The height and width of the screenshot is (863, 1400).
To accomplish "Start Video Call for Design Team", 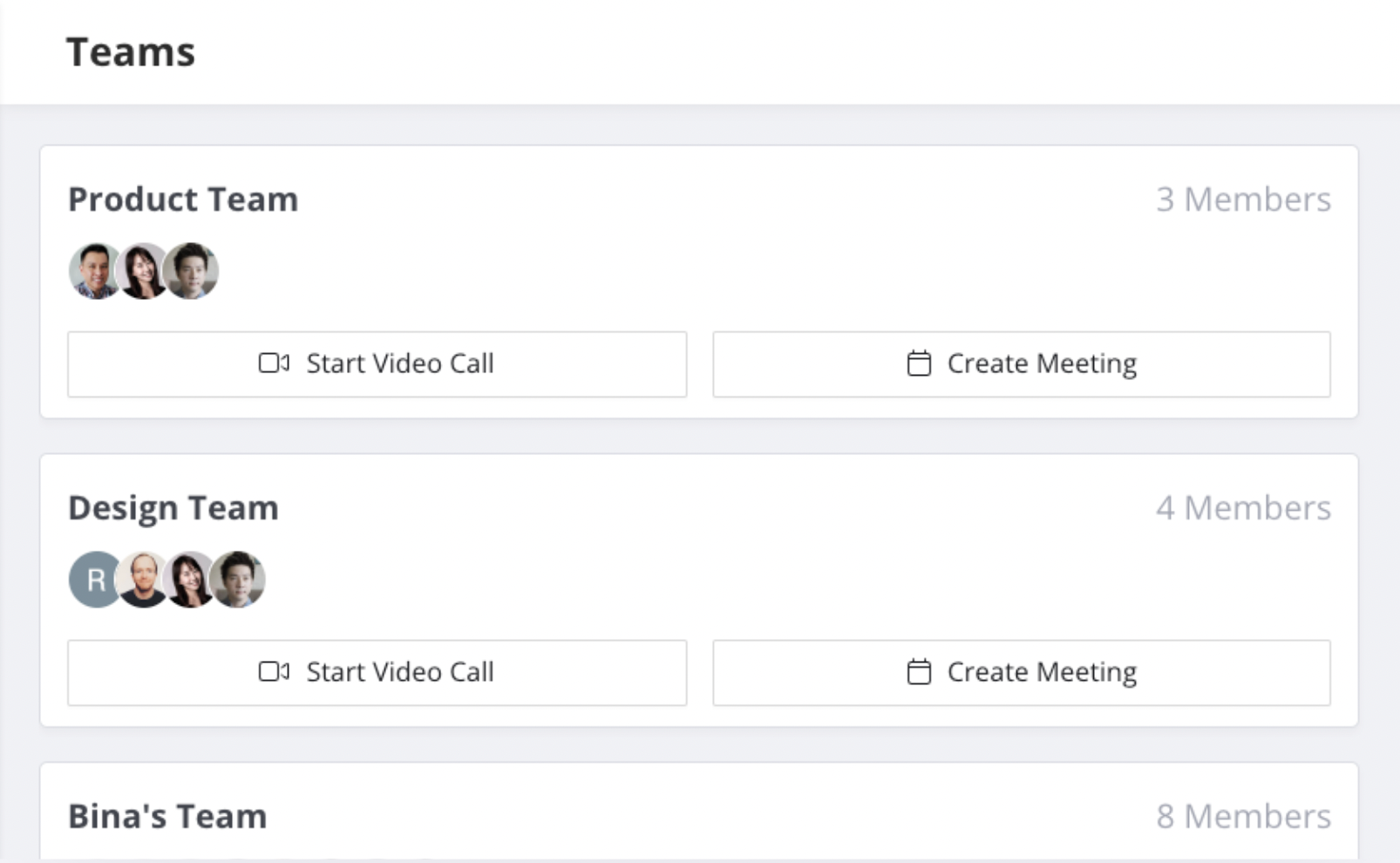I will 377,672.
